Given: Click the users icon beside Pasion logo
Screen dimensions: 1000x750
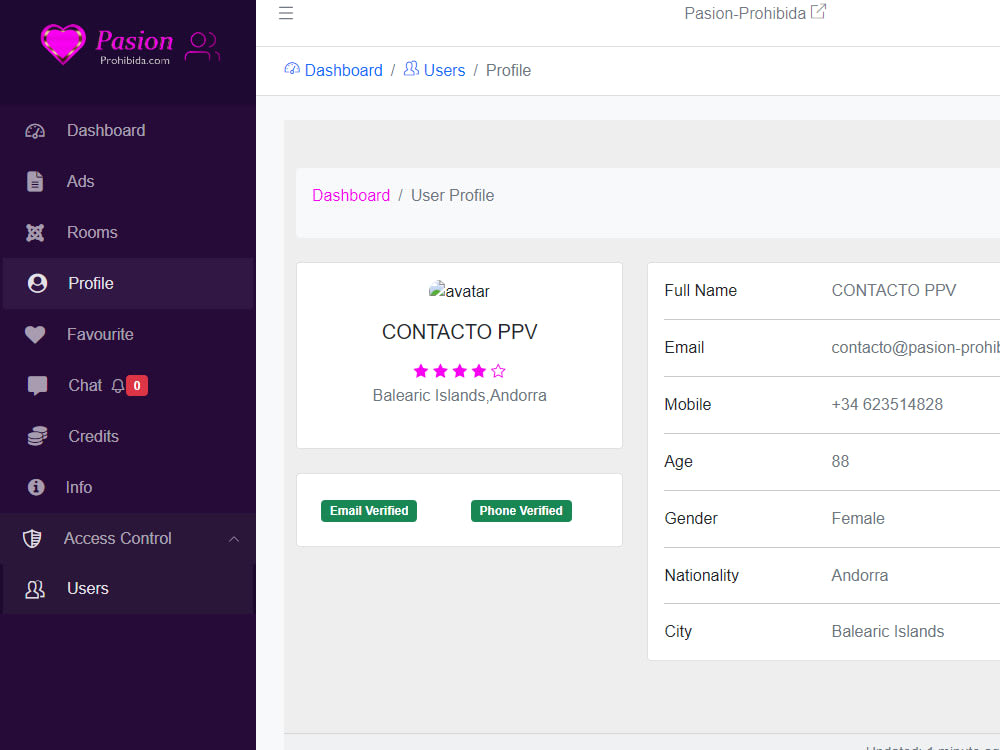Looking at the screenshot, I should pyautogui.click(x=202, y=47).
